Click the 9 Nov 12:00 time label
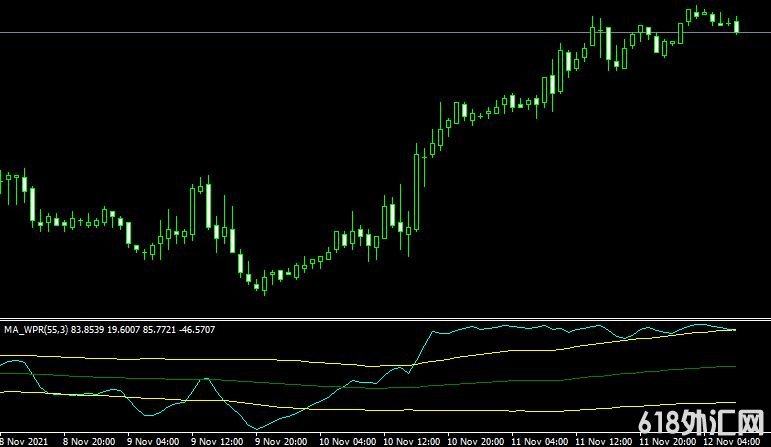 tap(217, 441)
